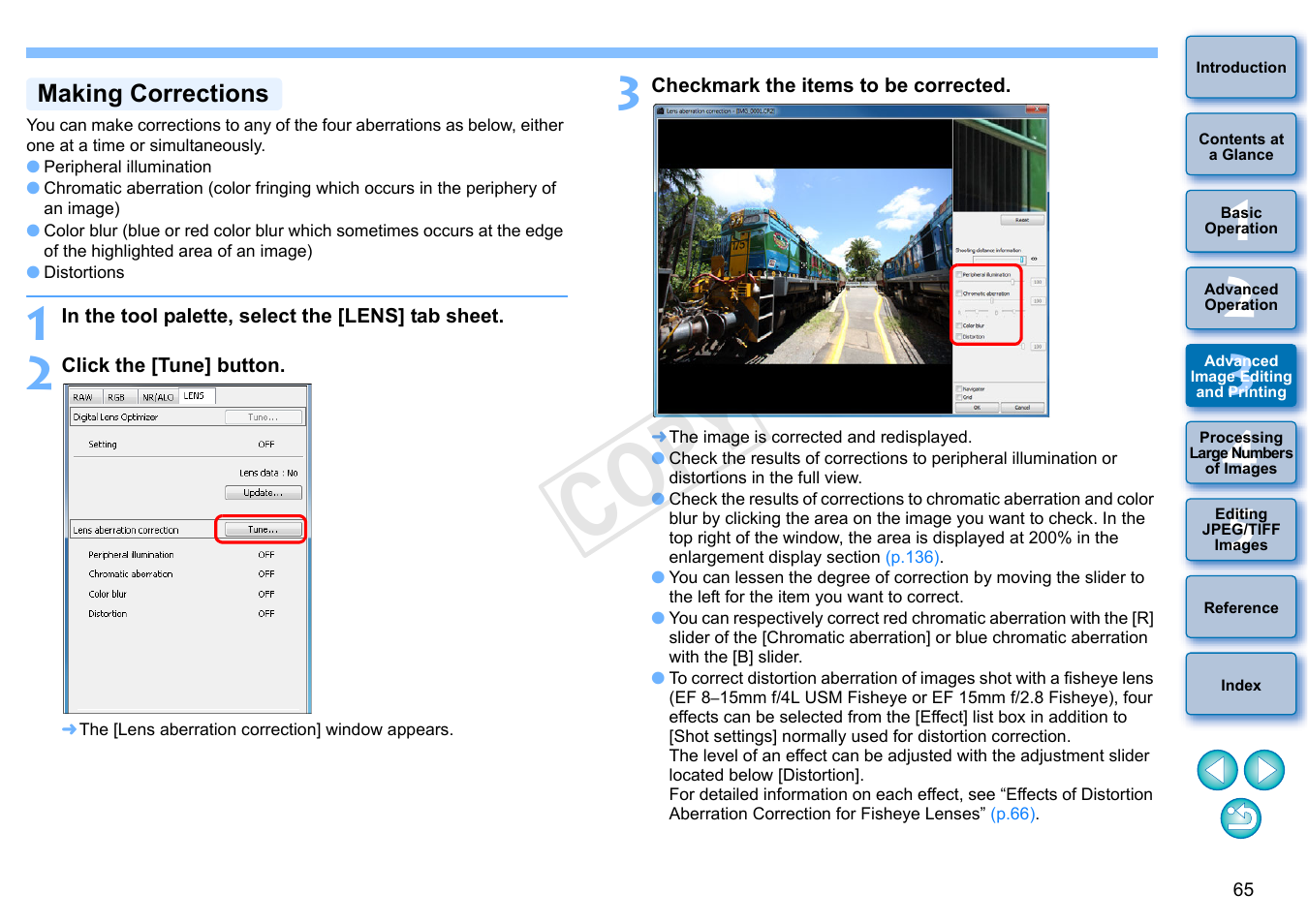Click the train preview image
Viewport: 1308px width, 924px height.
pos(805,266)
